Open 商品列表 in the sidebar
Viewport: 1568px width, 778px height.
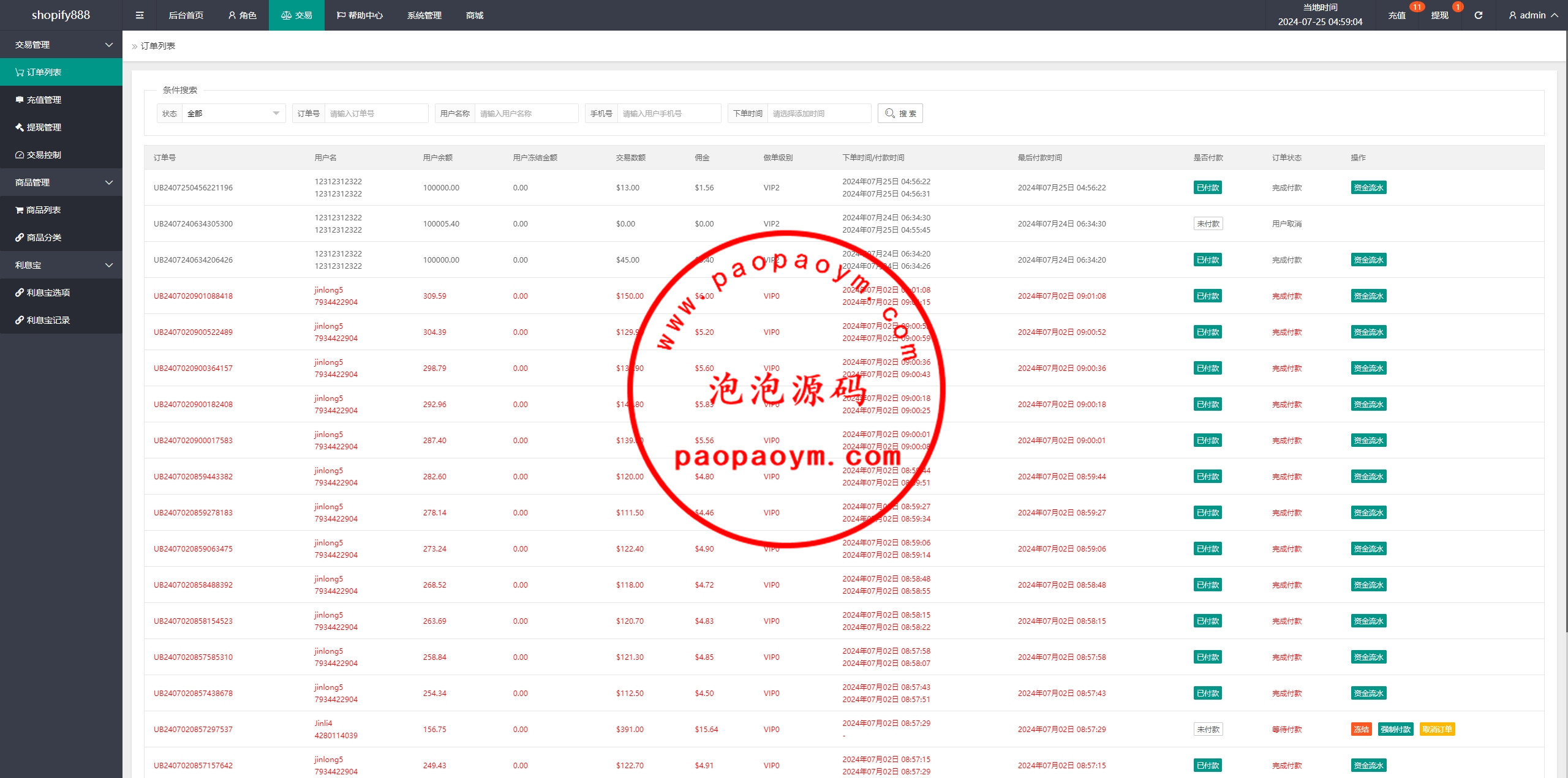[44, 210]
